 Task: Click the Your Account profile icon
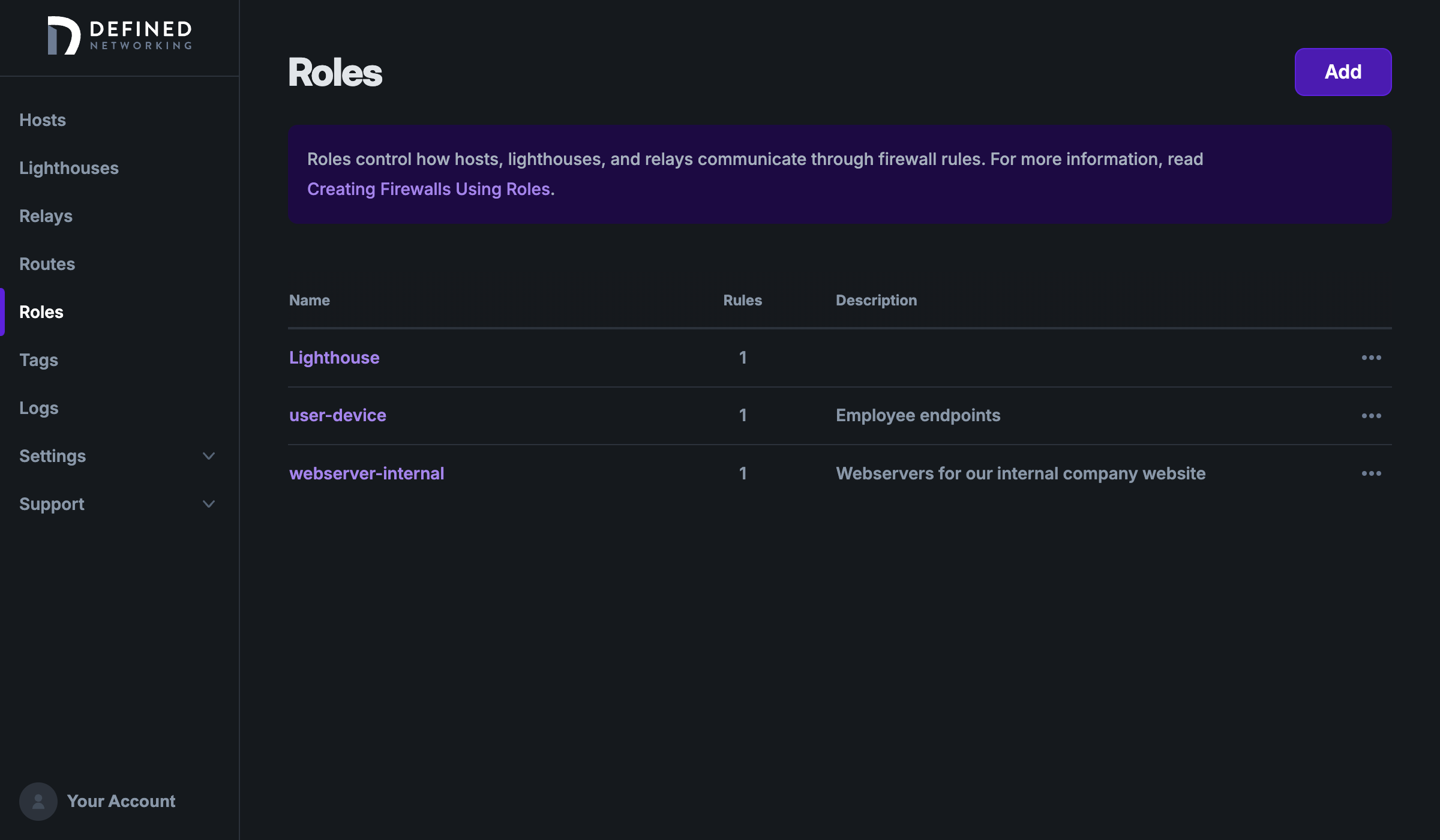pyautogui.click(x=38, y=800)
